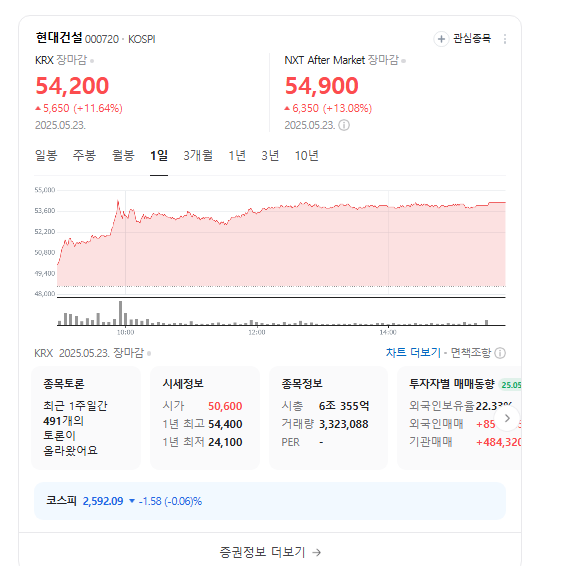Select the 1일 chart period tab

[159, 156]
